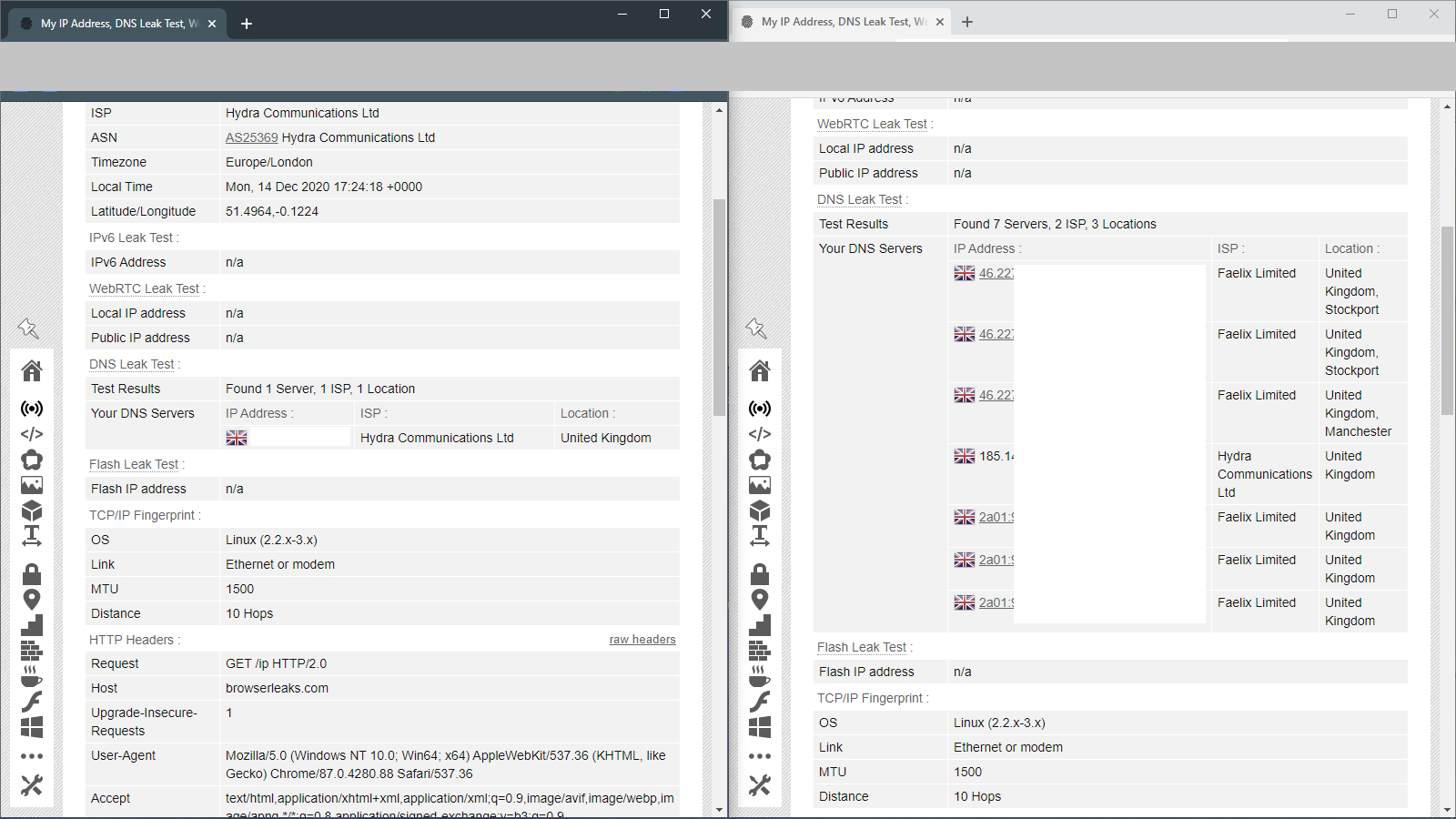Open the wrench tools icon in right window sidebar

(x=760, y=784)
